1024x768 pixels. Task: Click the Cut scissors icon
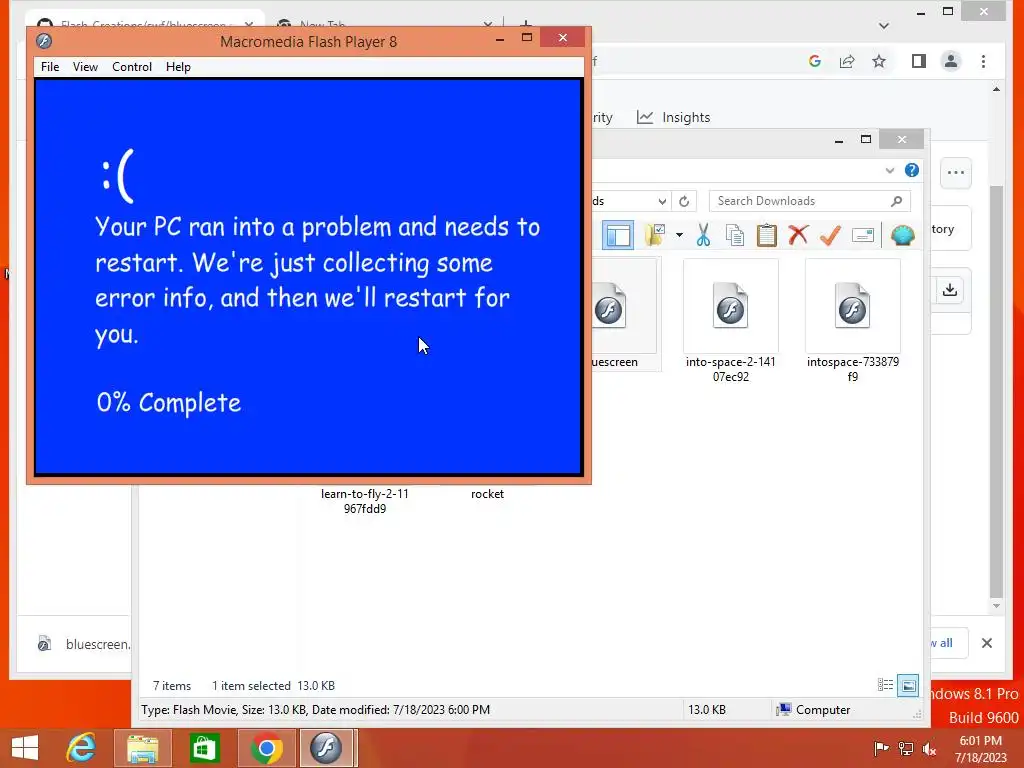[x=703, y=235]
